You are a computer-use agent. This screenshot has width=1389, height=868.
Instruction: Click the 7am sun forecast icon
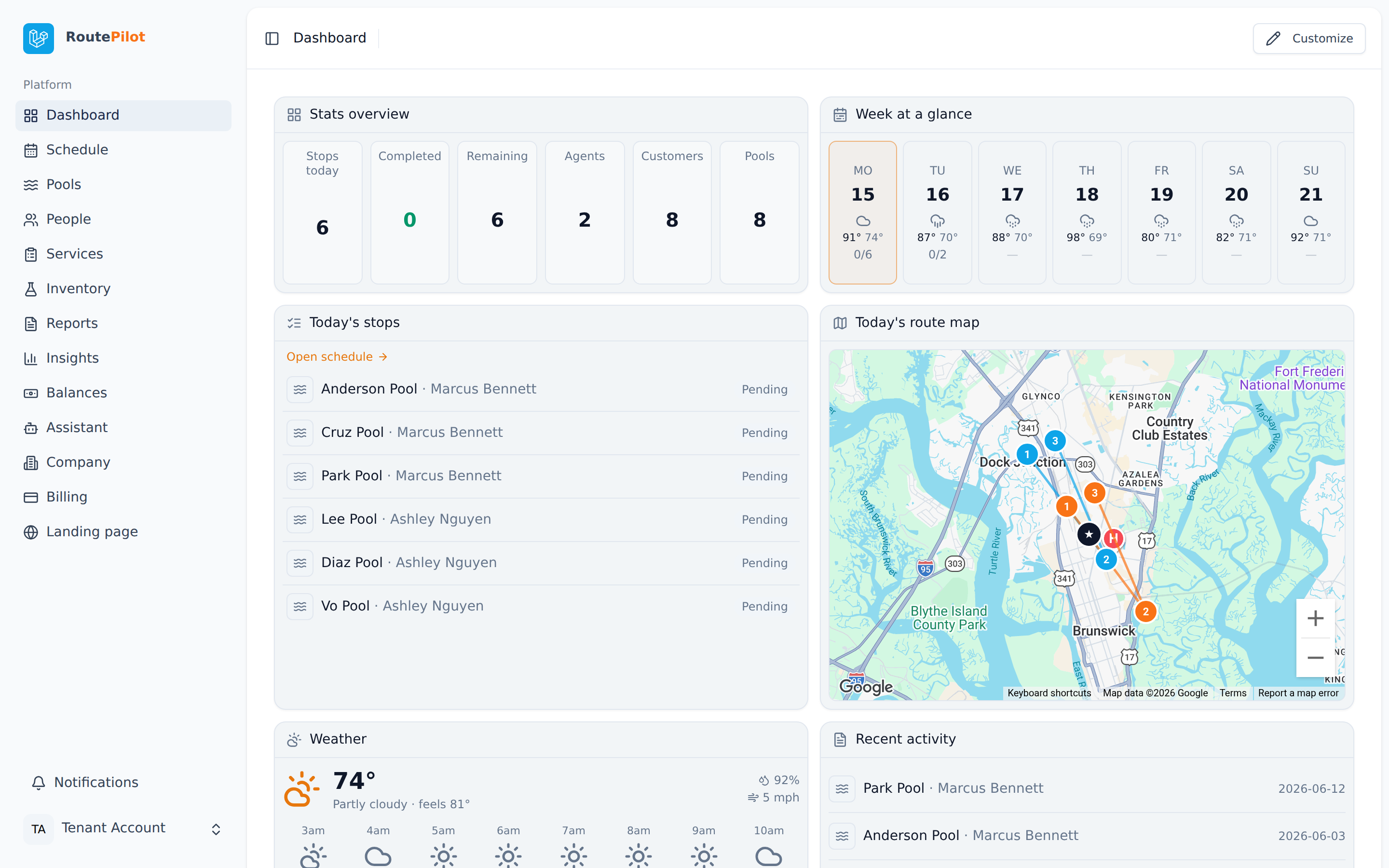tap(573, 856)
